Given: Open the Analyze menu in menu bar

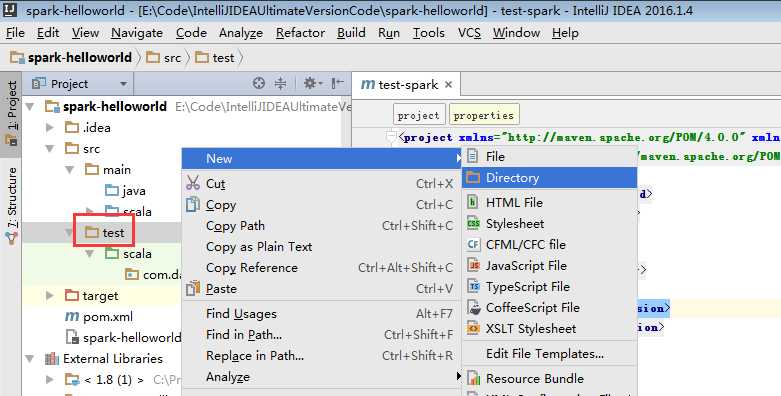Looking at the screenshot, I should click(x=241, y=33).
